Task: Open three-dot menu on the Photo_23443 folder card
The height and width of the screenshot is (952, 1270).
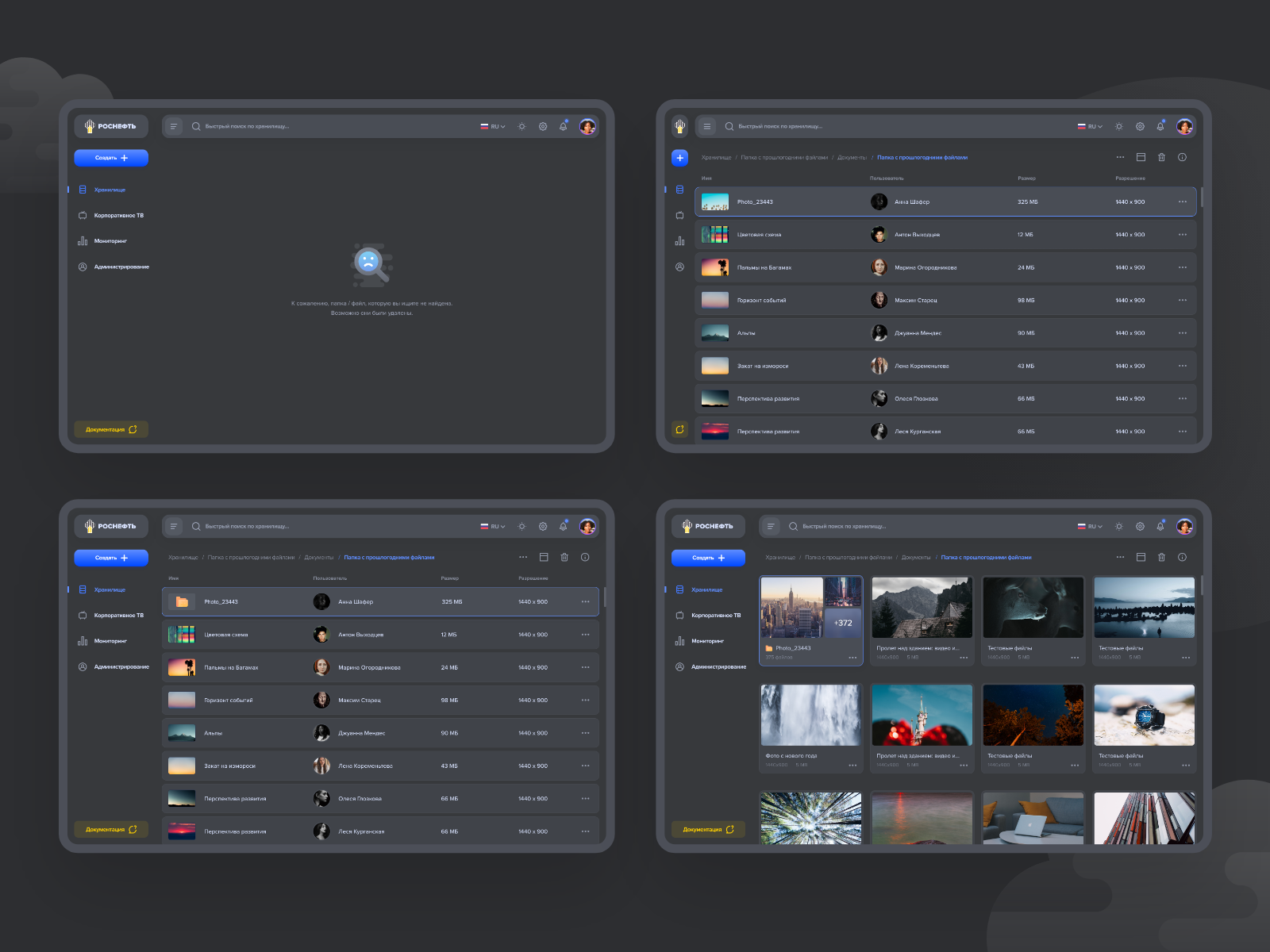Action: pos(852,658)
